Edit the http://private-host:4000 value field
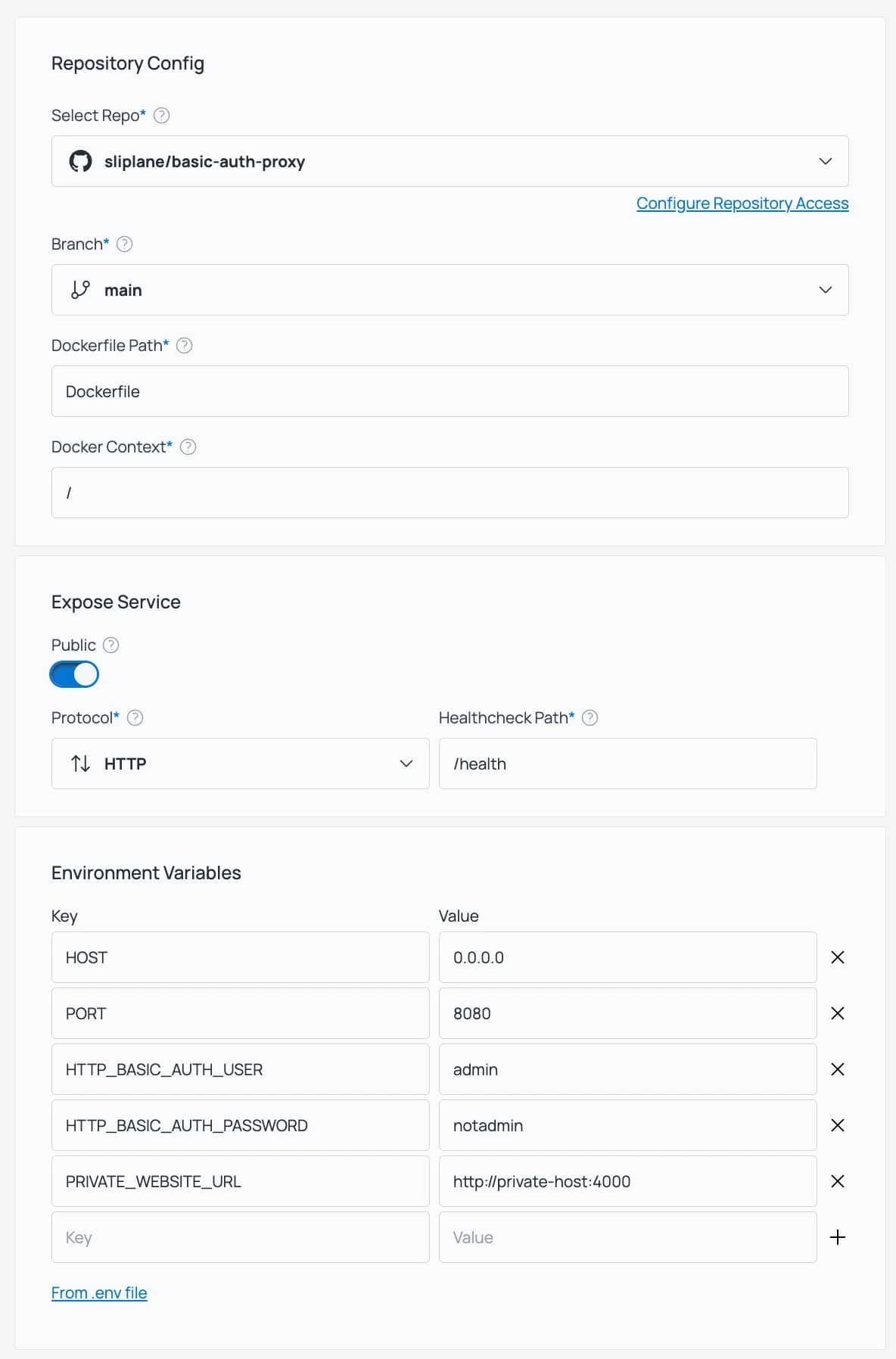The height and width of the screenshot is (1359, 896). [x=628, y=1181]
